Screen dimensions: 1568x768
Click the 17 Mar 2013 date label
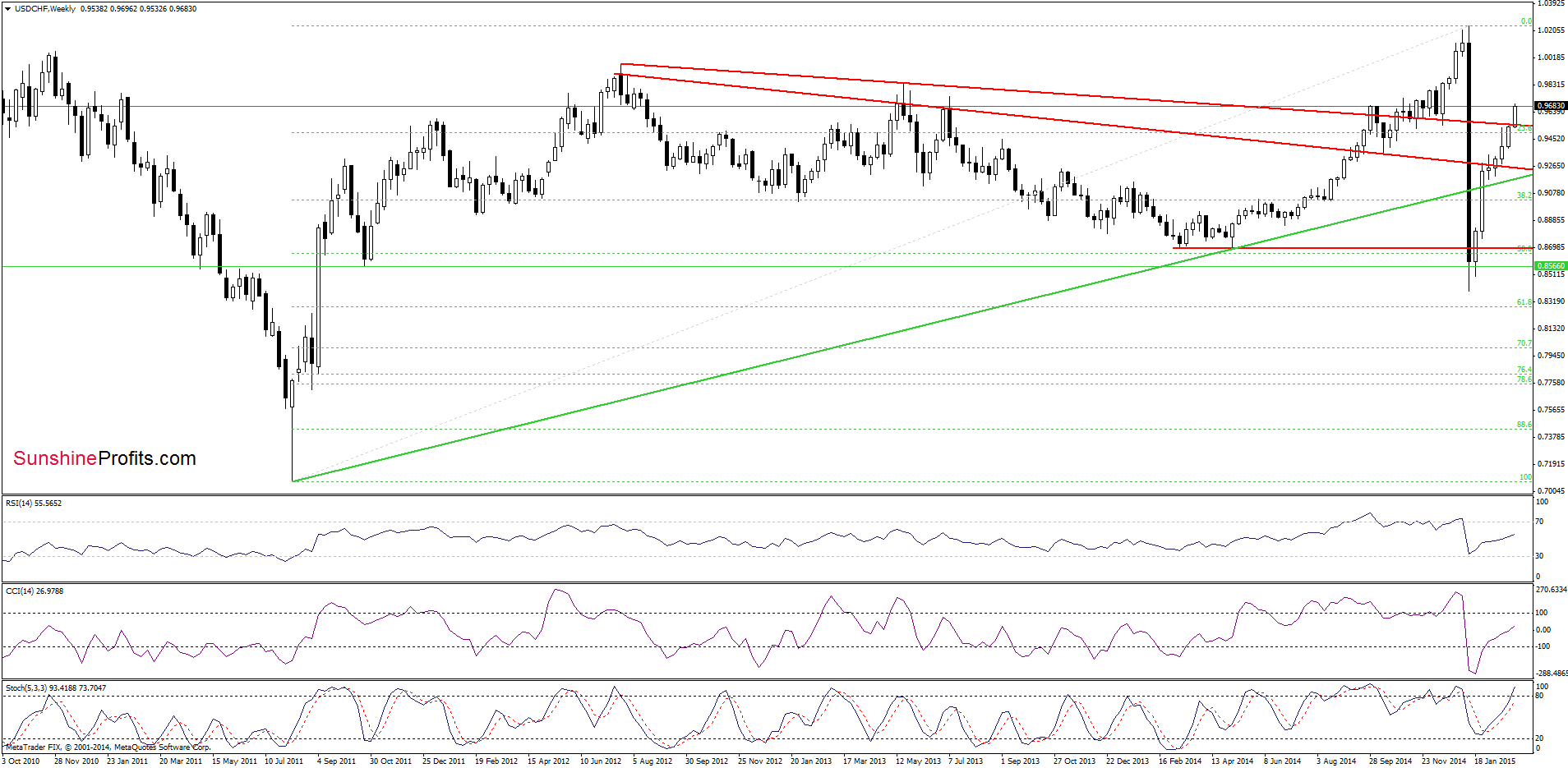coord(865,761)
